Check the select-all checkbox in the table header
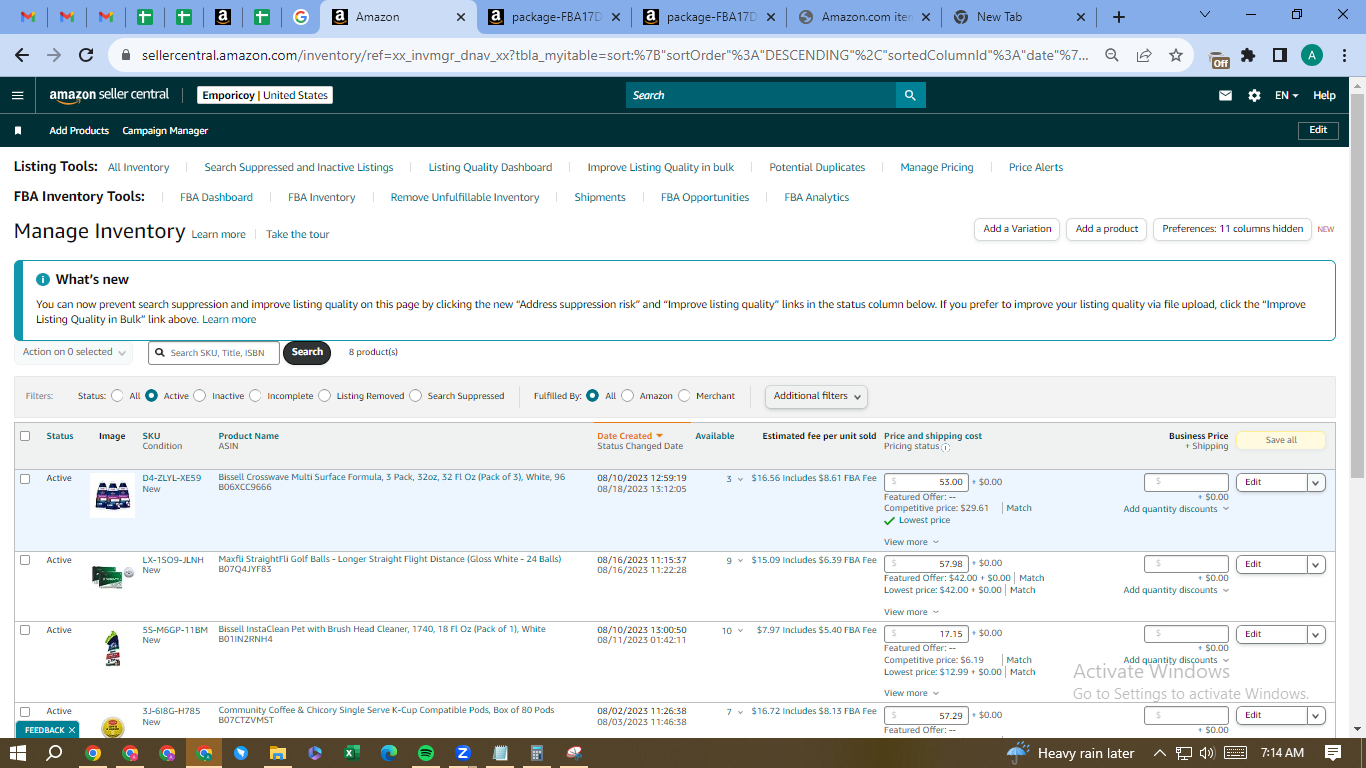Image resolution: width=1366 pixels, height=768 pixels. (x=25, y=436)
